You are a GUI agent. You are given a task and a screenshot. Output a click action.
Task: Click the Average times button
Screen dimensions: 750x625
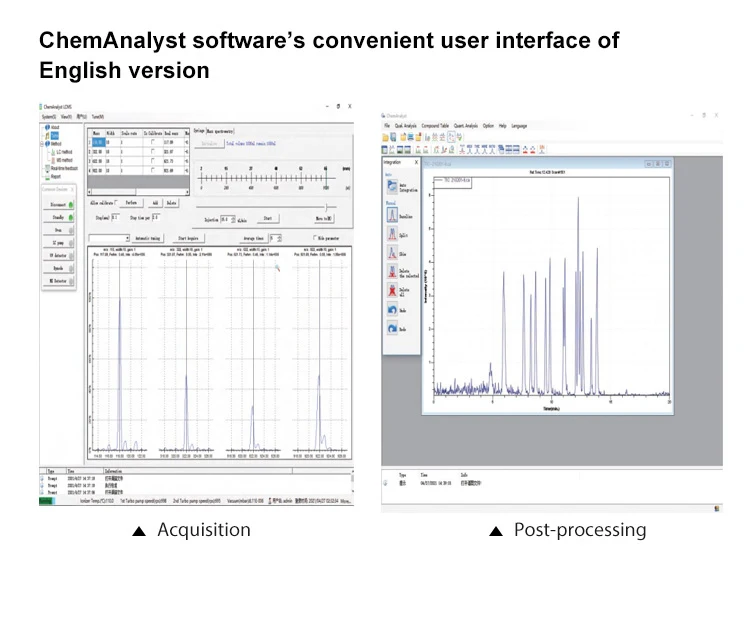[x=254, y=239]
